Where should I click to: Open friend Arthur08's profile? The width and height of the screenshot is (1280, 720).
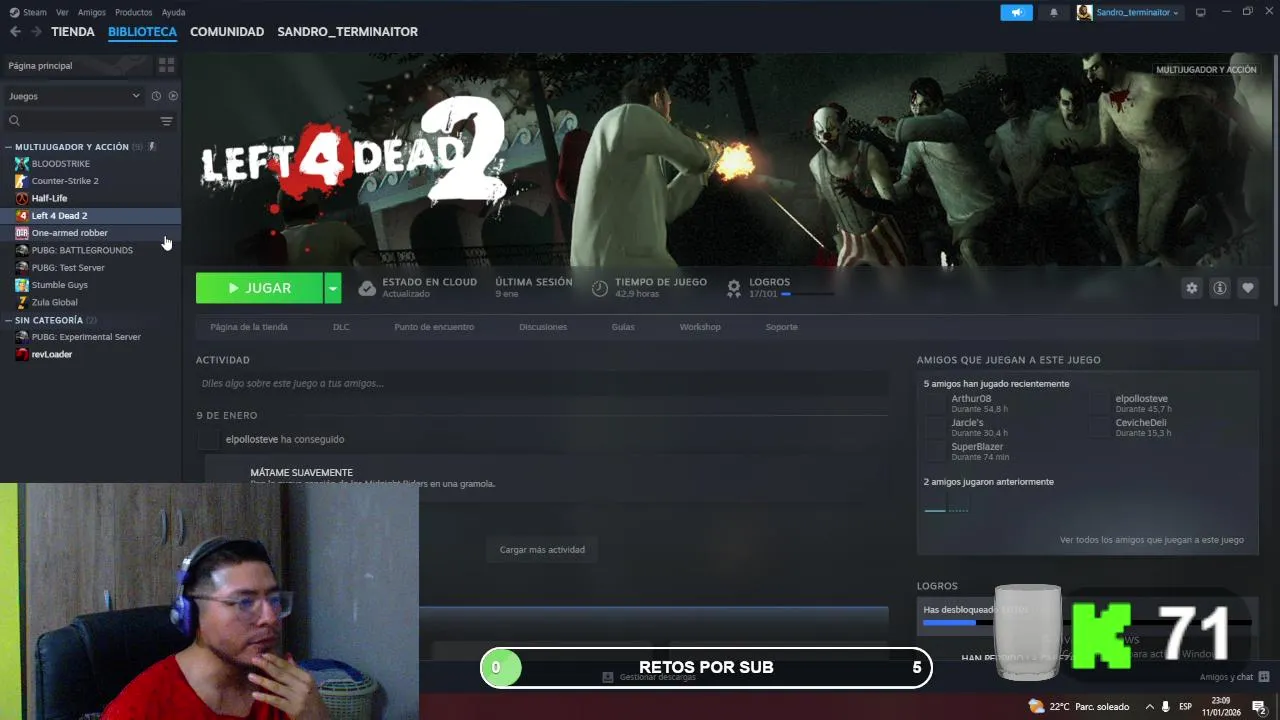tap(971, 399)
